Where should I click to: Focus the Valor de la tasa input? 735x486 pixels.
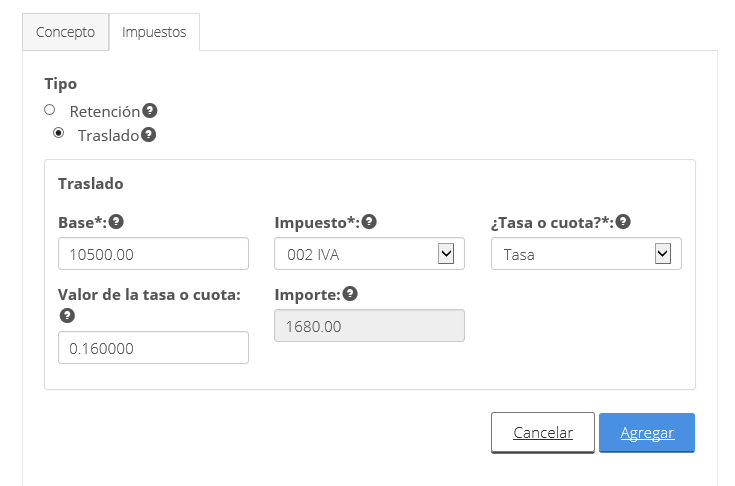click(x=153, y=348)
